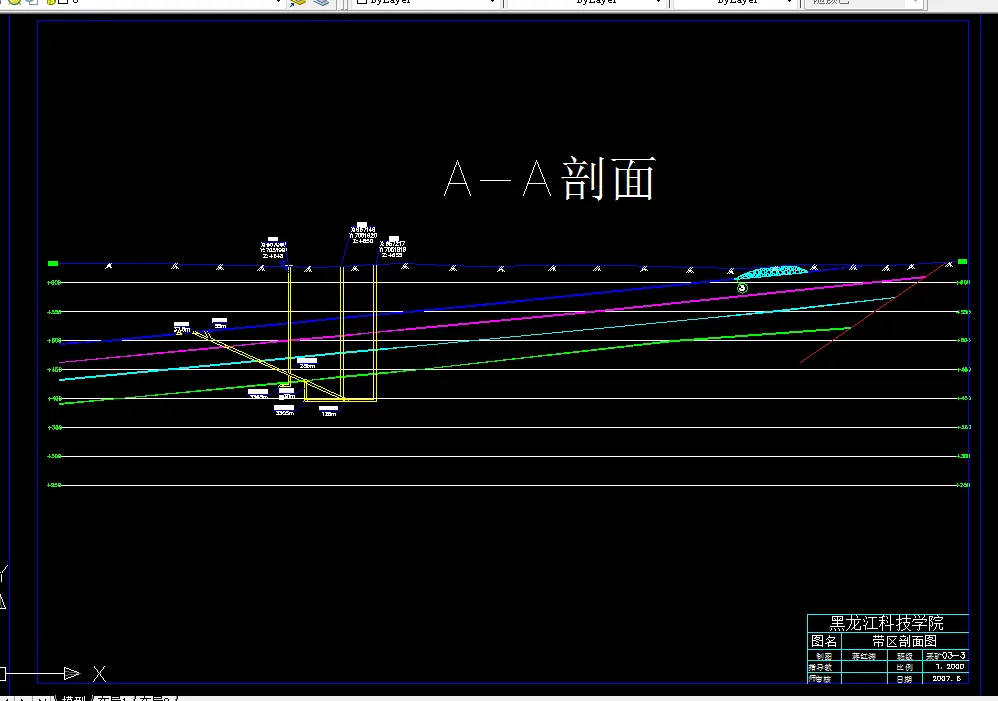
Task: Click the 2007.6 date value
Action: [x=946, y=679]
